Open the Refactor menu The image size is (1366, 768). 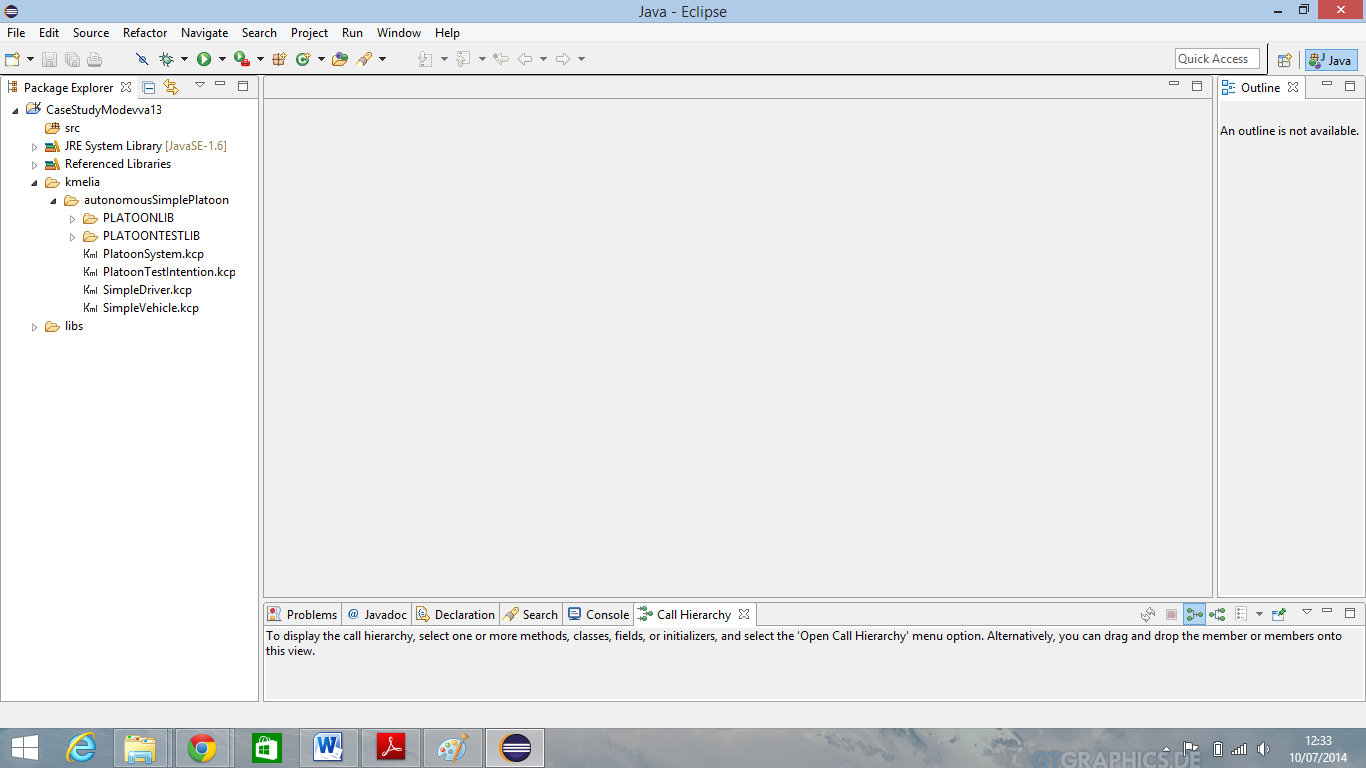point(145,33)
